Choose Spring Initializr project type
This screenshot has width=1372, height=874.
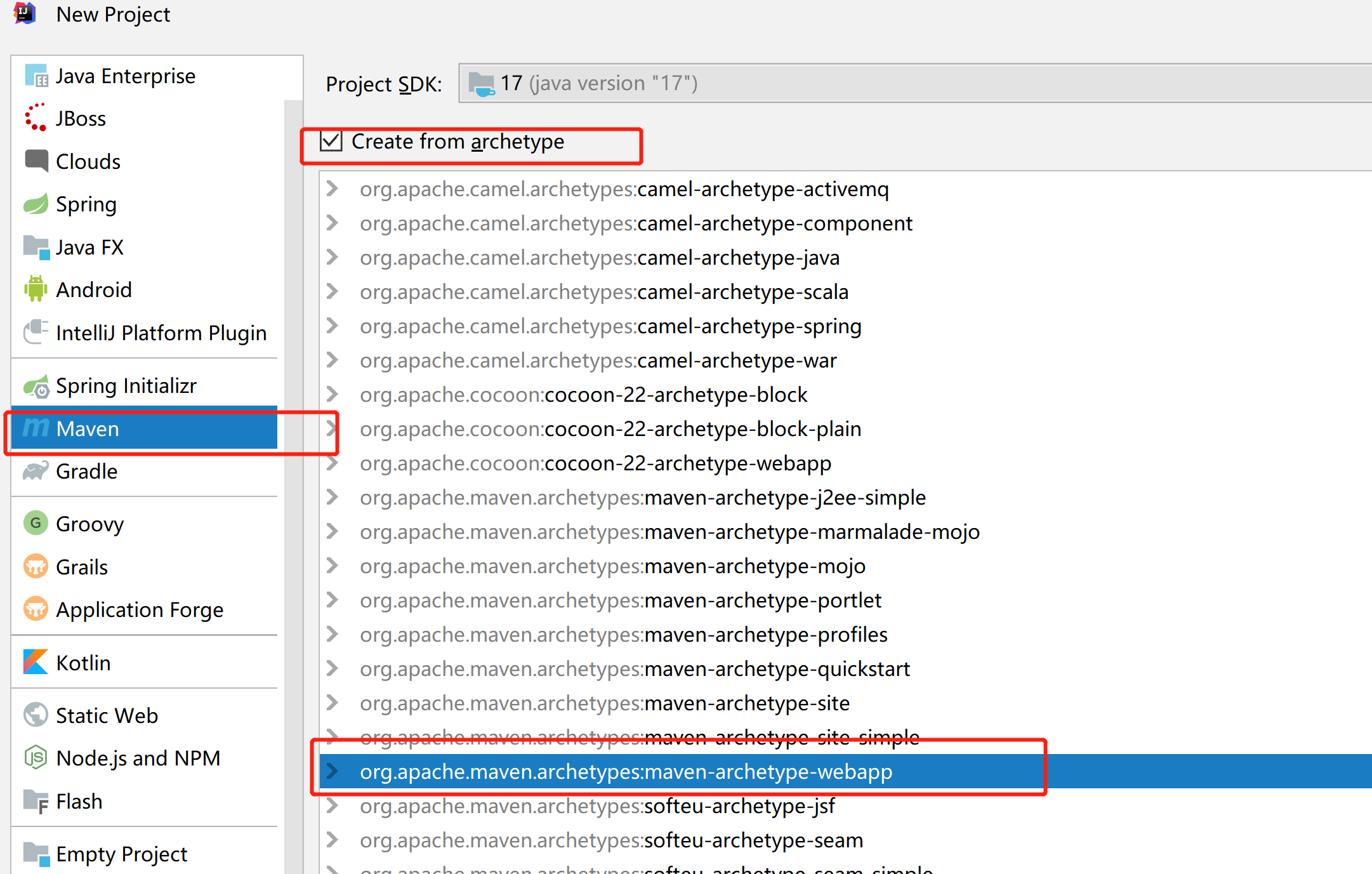coord(126,385)
